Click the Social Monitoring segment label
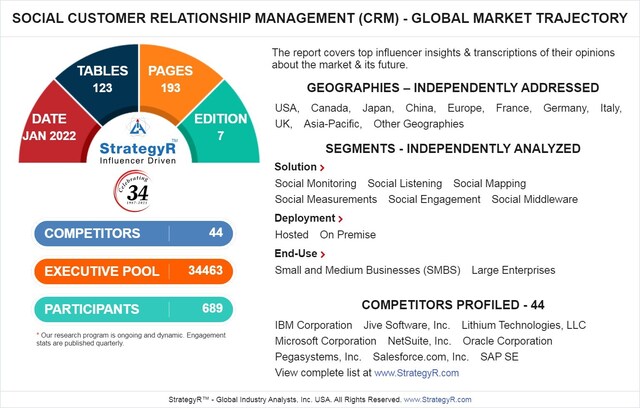Image resolution: width=640 pixels, height=408 pixels. (x=316, y=184)
